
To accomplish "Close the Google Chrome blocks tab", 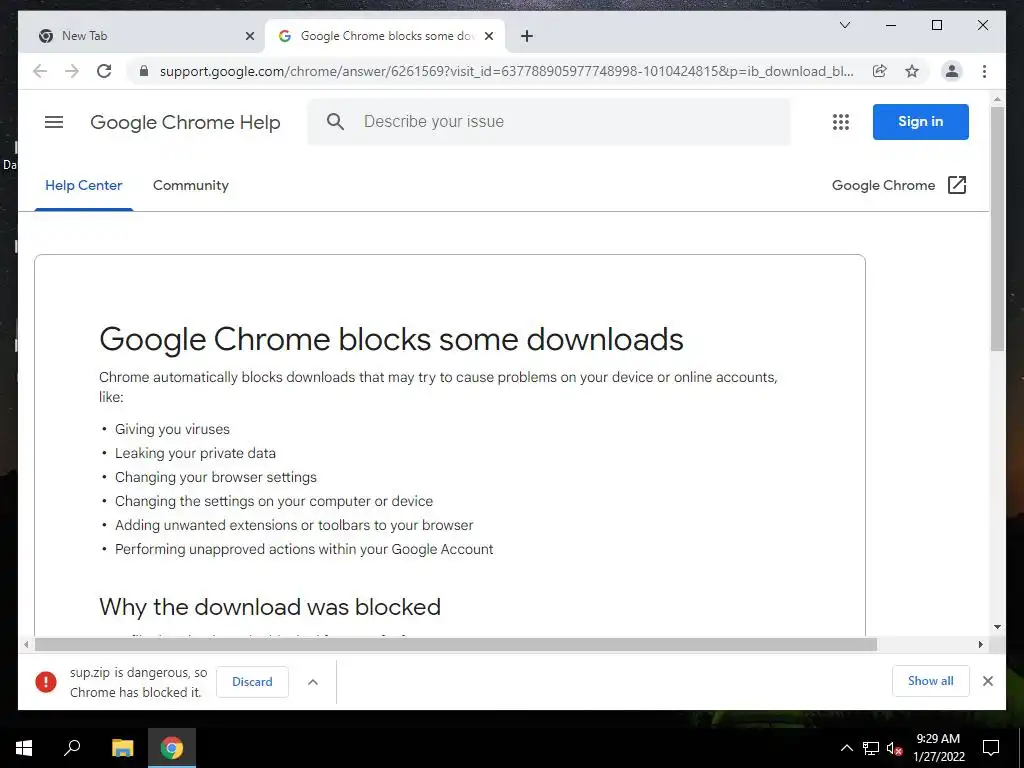I will (x=489, y=37).
